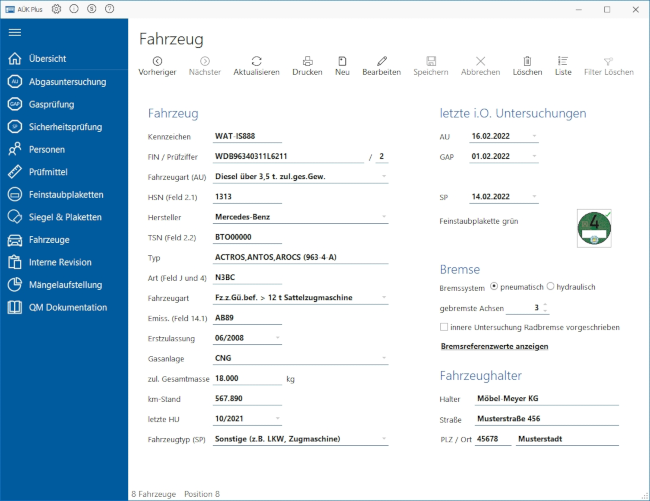
Task: Expand the Hersteller dropdown
Action: coord(385,216)
